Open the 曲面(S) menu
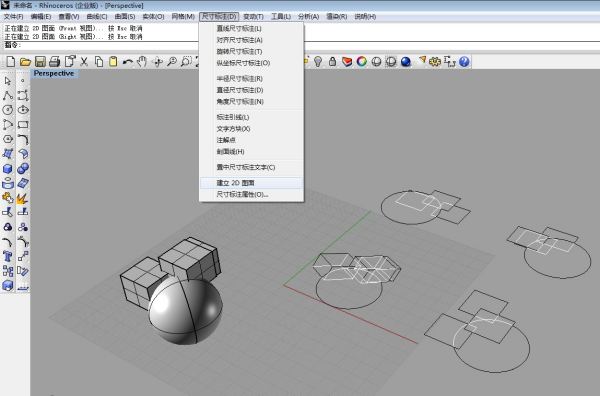Viewport: 600px width, 396px height. tap(125, 16)
